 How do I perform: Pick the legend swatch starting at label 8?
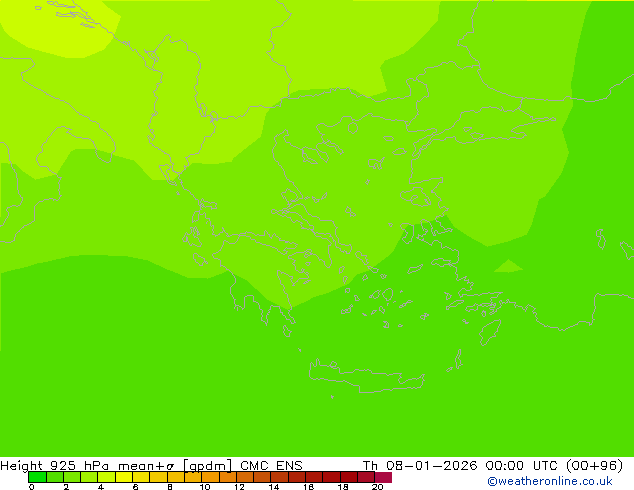(175, 477)
